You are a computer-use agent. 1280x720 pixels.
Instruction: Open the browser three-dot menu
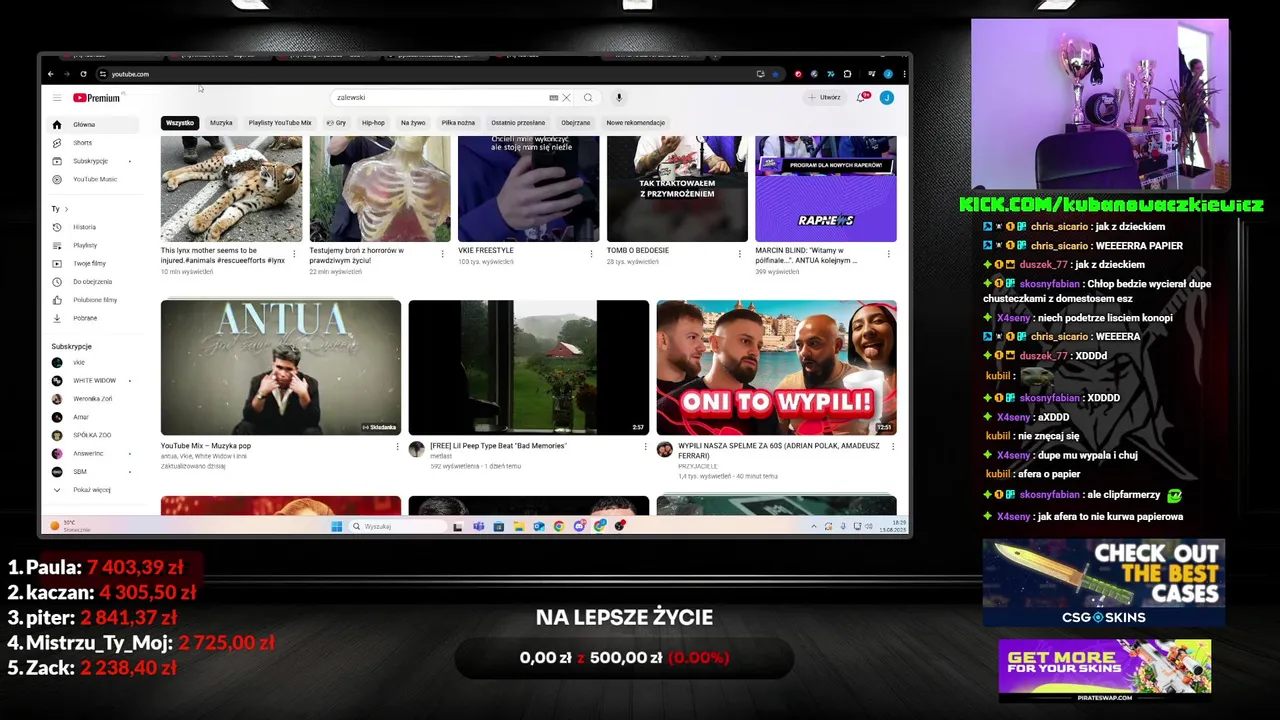tap(905, 74)
